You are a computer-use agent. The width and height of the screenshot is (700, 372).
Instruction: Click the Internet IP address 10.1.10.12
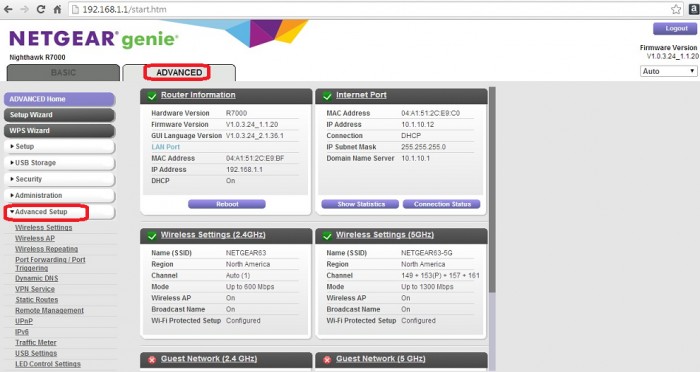(x=417, y=125)
